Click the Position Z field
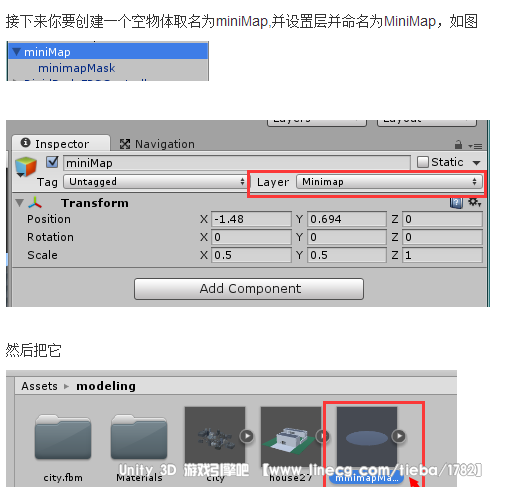This screenshot has height=487, width=528. tap(442, 219)
